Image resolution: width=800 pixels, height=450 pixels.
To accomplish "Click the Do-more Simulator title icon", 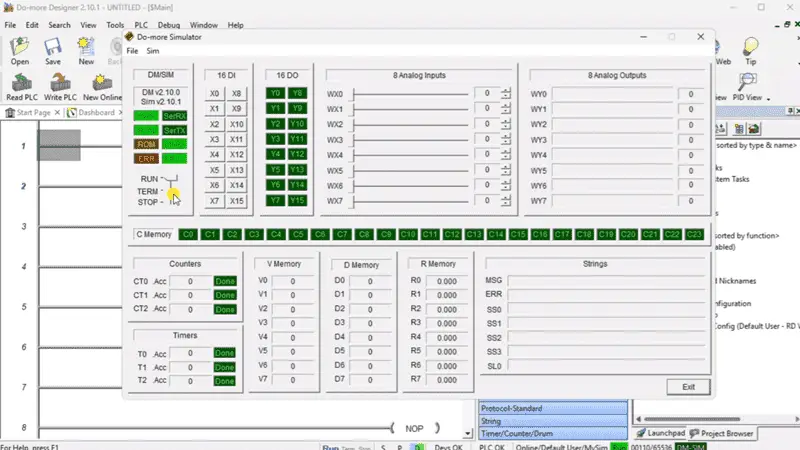I will coord(130,37).
